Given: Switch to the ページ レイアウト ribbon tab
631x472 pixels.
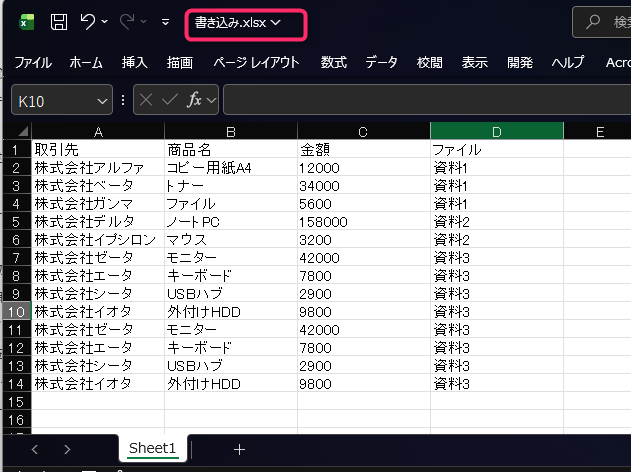Looking at the screenshot, I should [256, 62].
